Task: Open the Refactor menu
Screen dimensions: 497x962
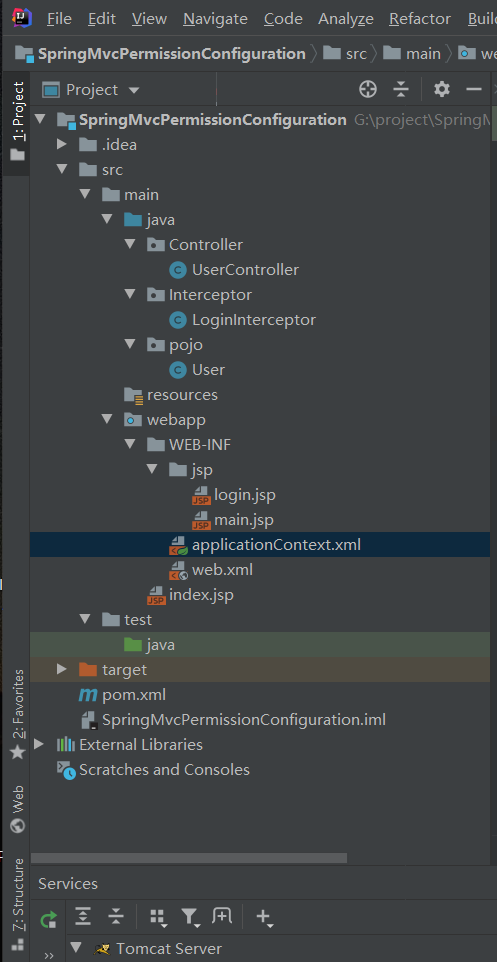Action: tap(421, 19)
